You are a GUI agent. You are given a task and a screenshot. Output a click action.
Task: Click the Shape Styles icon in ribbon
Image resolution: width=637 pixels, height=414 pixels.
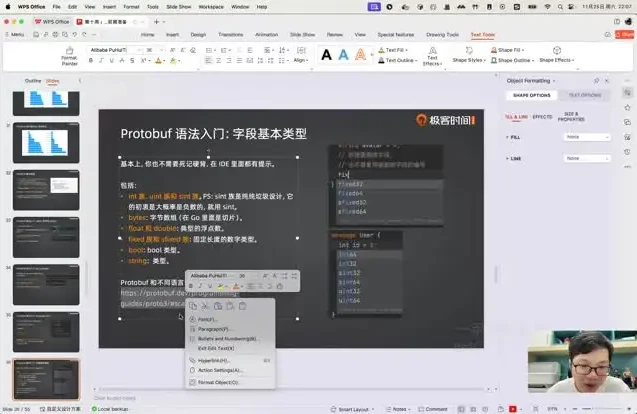pos(467,50)
